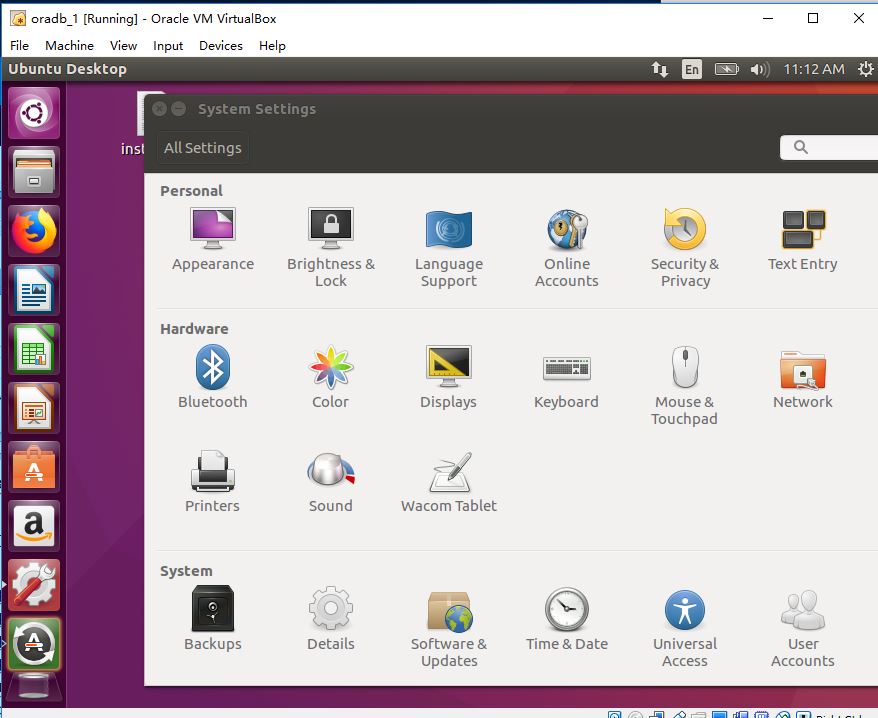Screen dimensions: 878x718
Task: Open the En keyboard layout indicator
Action: [692, 69]
